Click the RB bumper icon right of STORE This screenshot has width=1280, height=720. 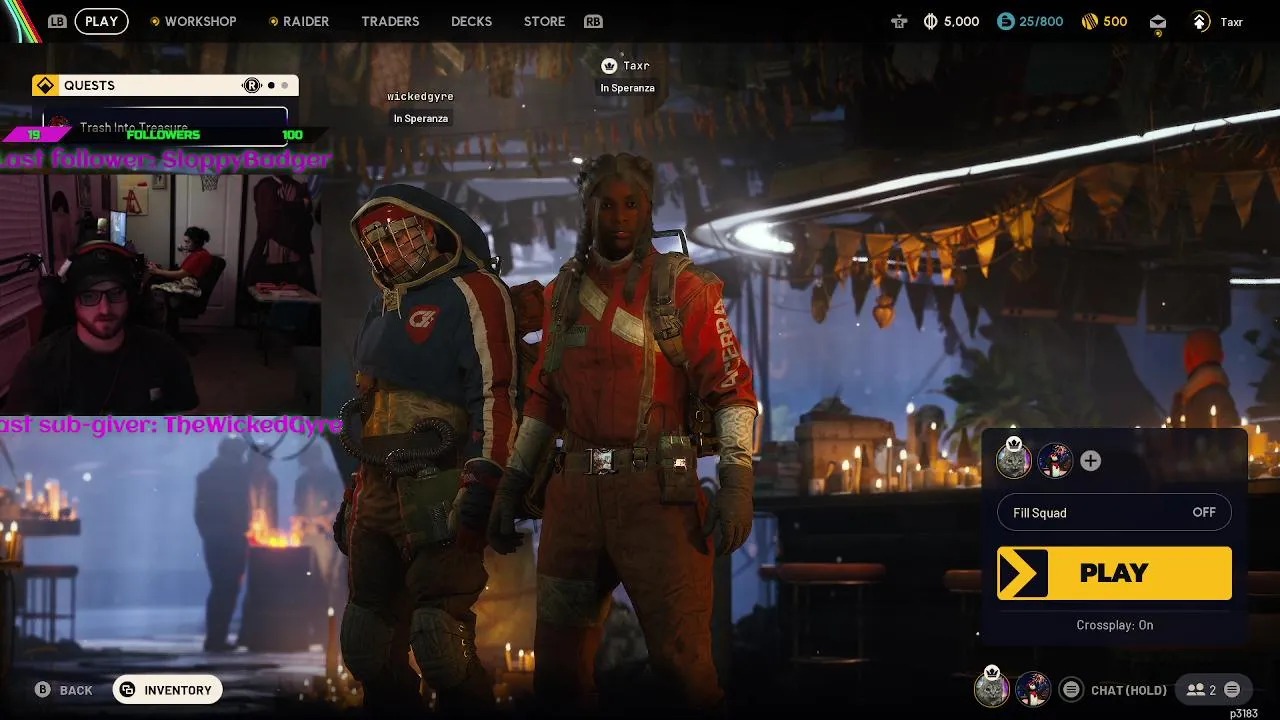click(x=593, y=21)
